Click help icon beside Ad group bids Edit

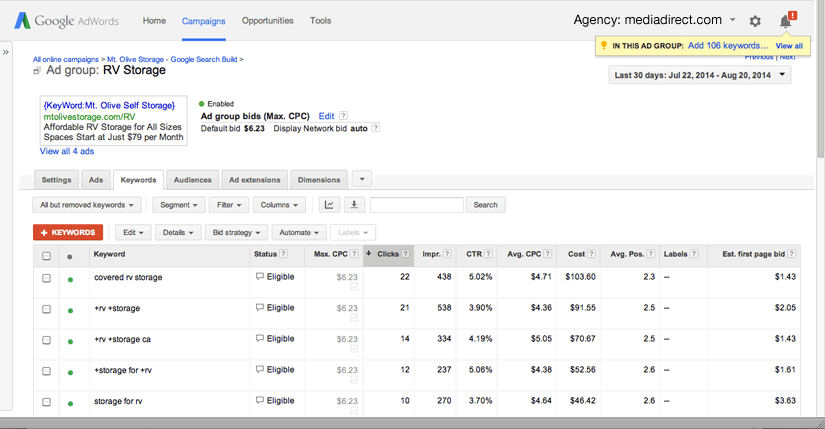click(x=343, y=116)
